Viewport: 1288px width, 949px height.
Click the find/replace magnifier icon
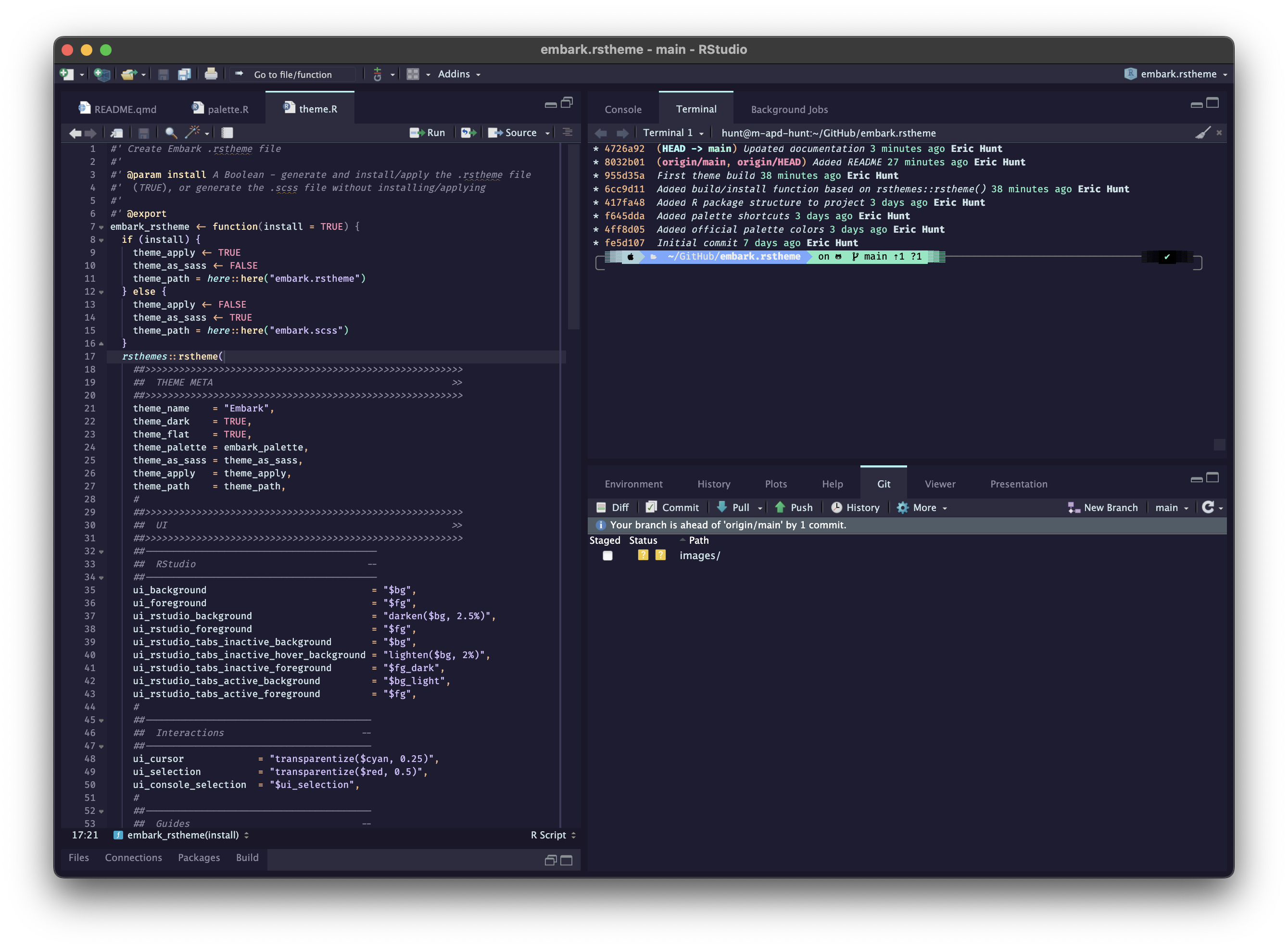click(x=171, y=133)
